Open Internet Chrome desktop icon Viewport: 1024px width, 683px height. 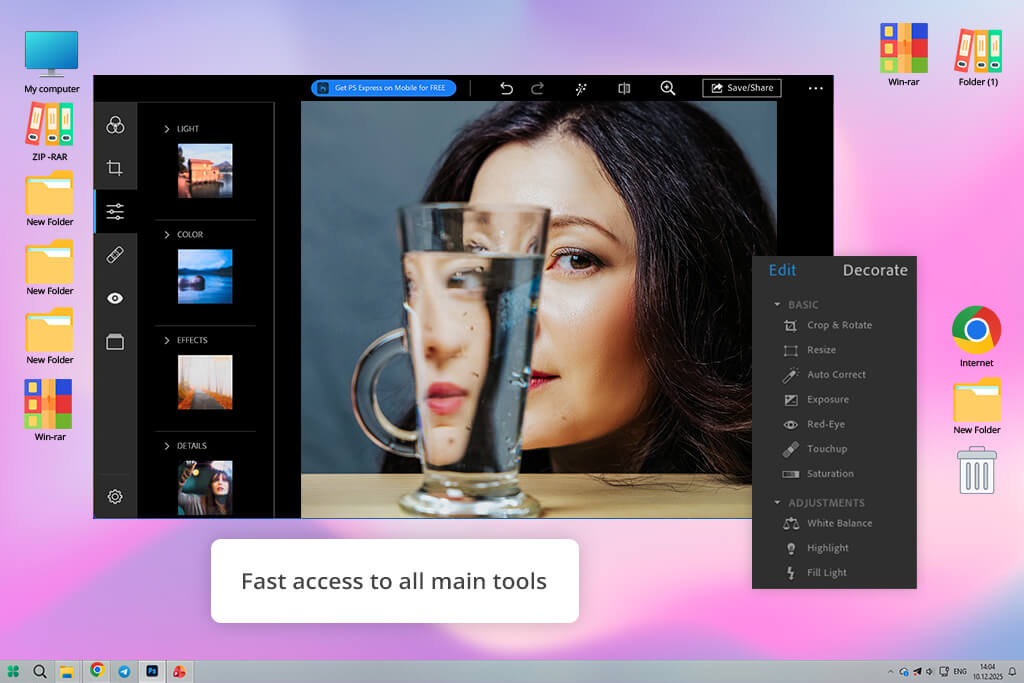click(x=976, y=336)
